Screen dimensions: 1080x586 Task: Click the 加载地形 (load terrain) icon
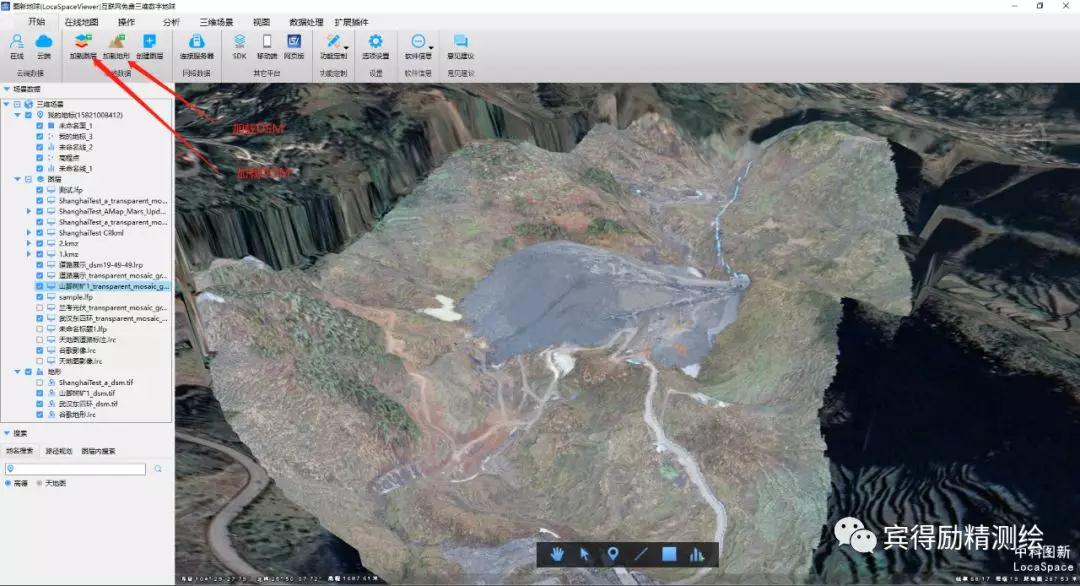[x=116, y=43]
